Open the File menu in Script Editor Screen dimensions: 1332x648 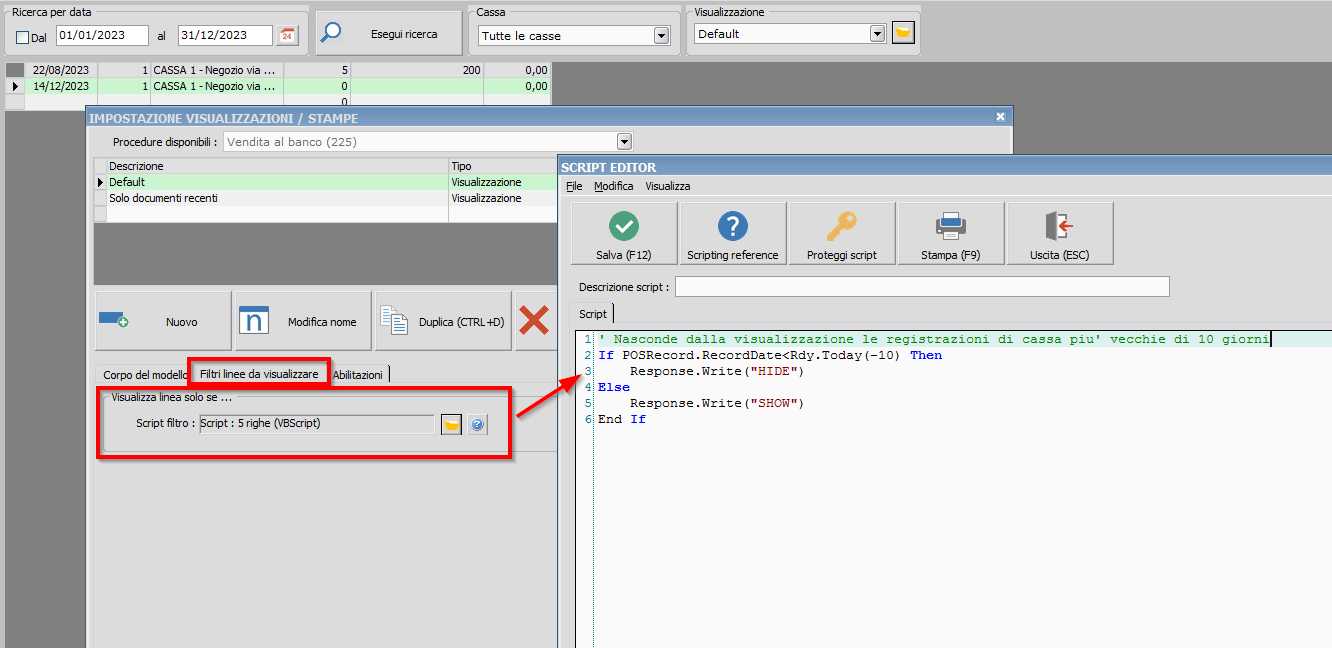574,186
